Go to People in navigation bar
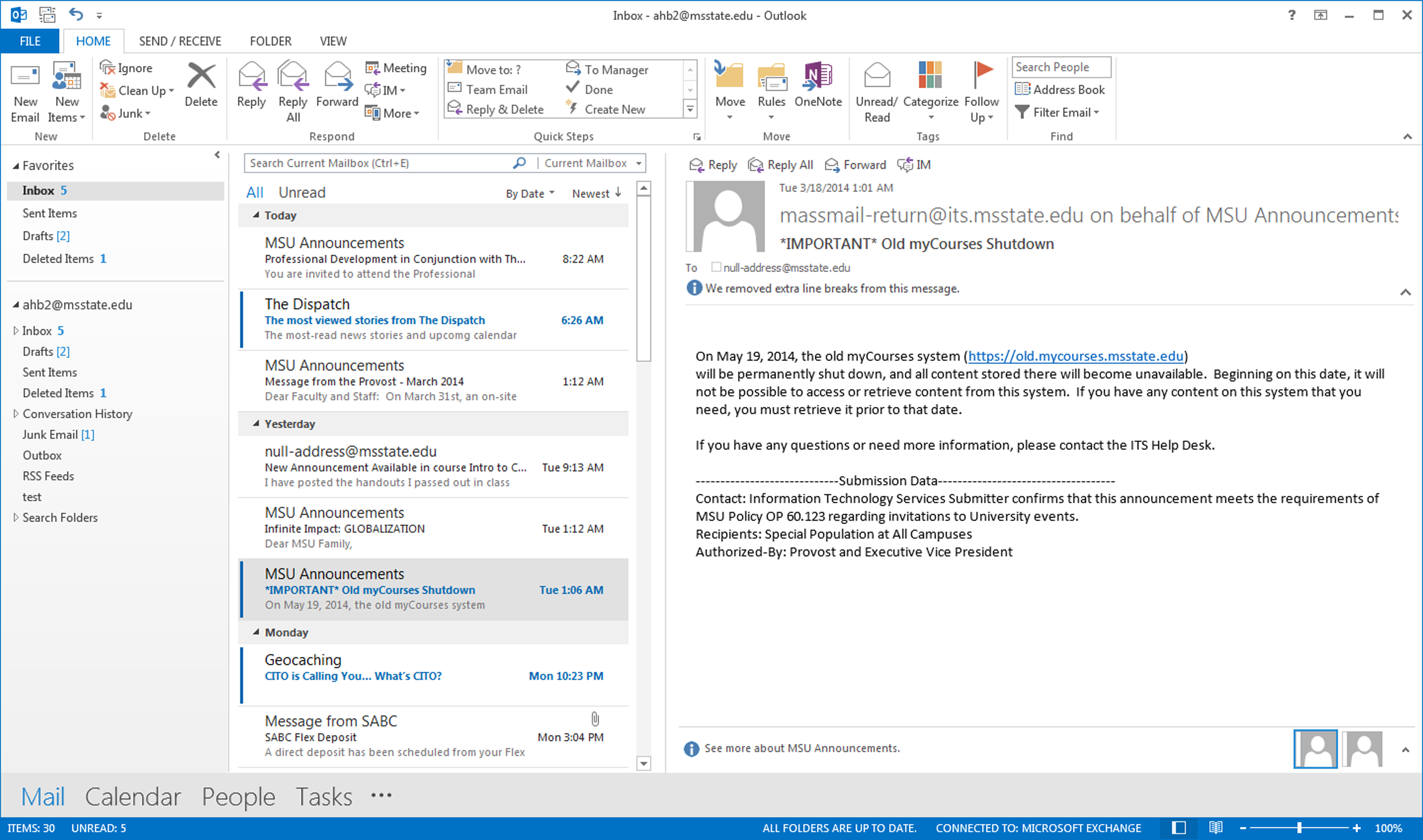Screen dimensions: 1423x840 [238, 797]
